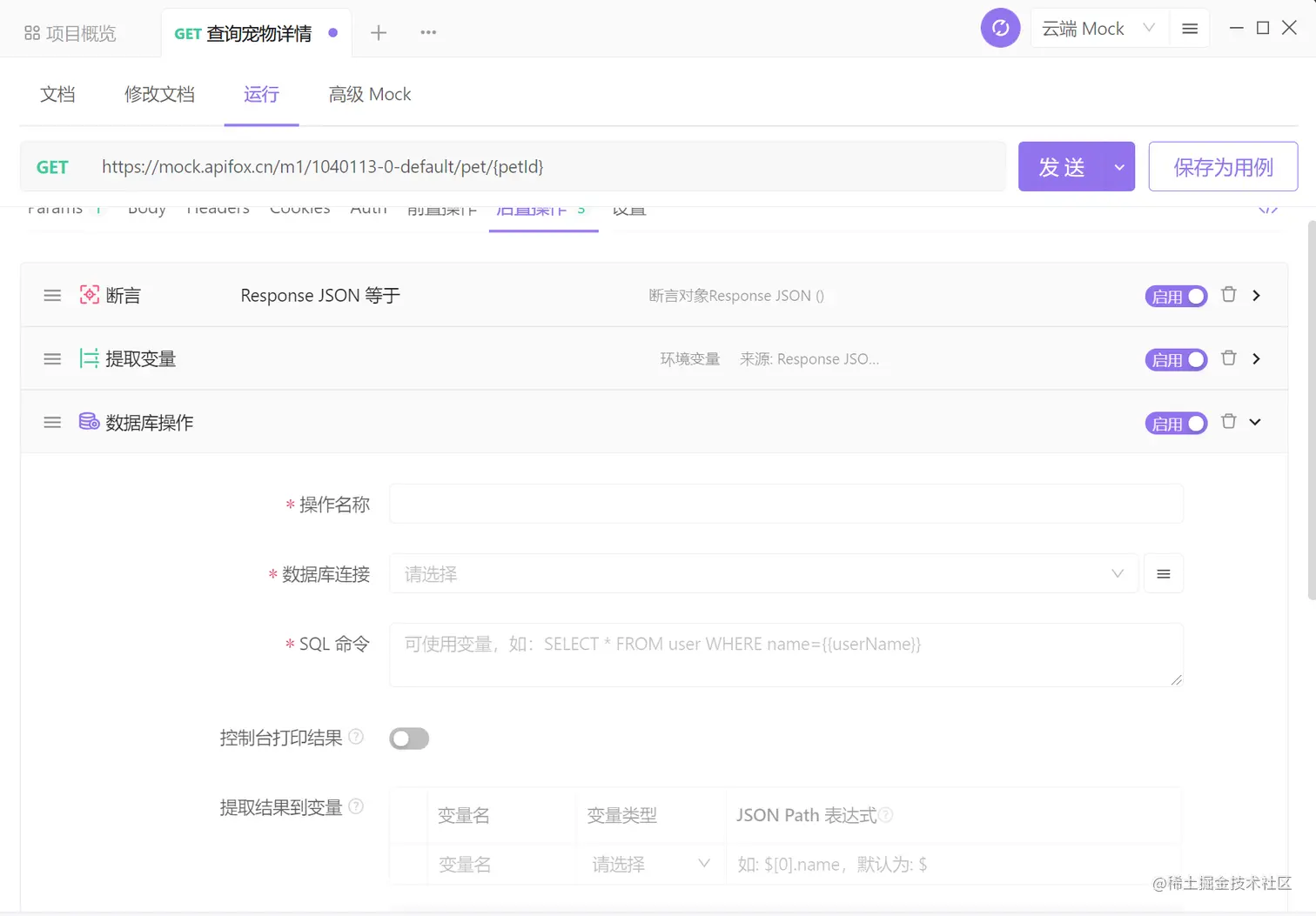
Task: Click the 断言对象Response JSON text
Action: click(x=736, y=296)
